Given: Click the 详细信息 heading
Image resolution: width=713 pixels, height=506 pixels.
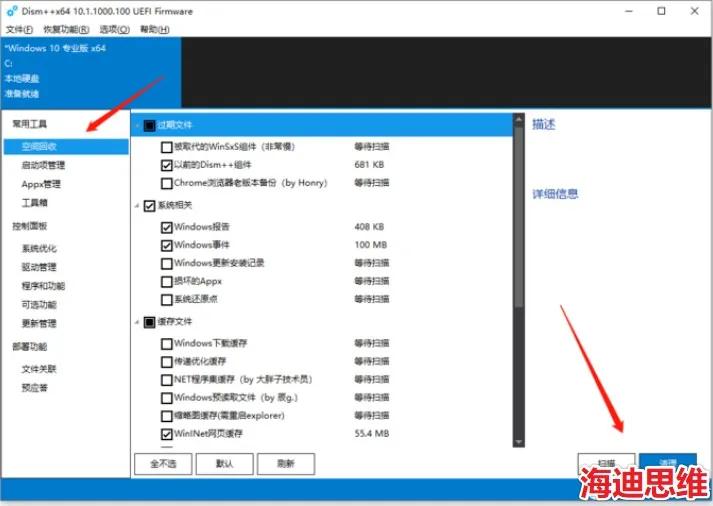Looking at the screenshot, I should click(555, 194).
